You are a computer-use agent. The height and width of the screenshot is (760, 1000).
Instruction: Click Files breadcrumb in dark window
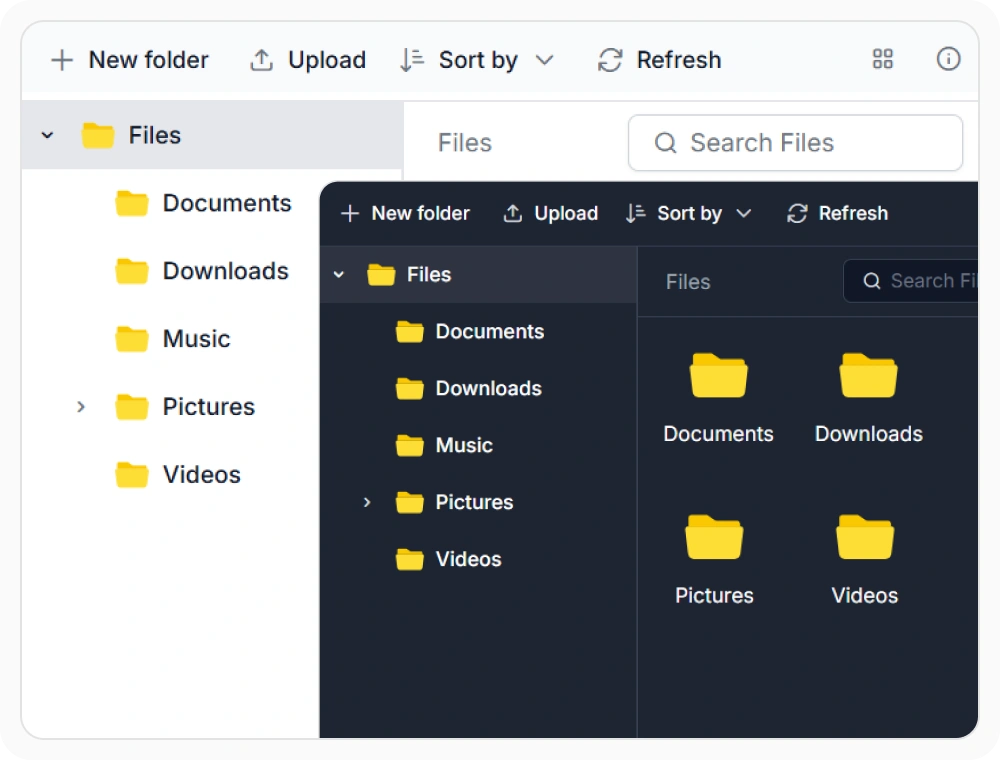(x=688, y=282)
